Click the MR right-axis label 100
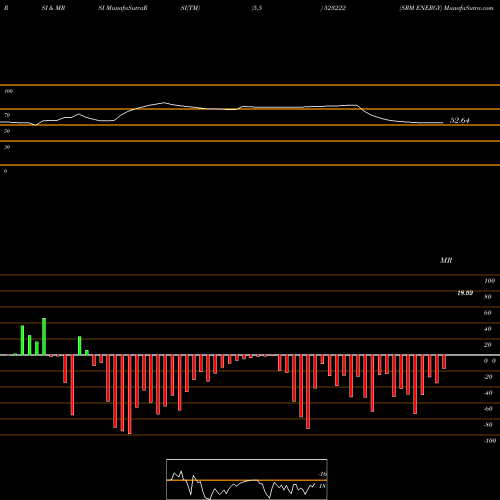Image resolution: width=500 pixels, height=500 pixels. point(489,281)
